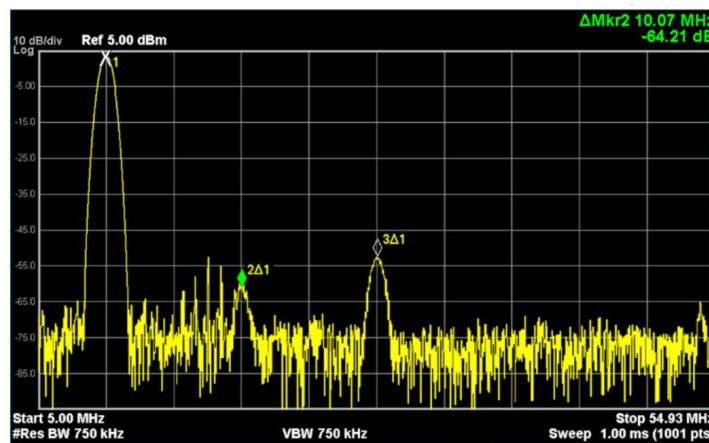Image resolution: width=709 pixels, height=443 pixels.
Task: Click the -5.00 y-axis gridline label
Action: click(x=25, y=86)
